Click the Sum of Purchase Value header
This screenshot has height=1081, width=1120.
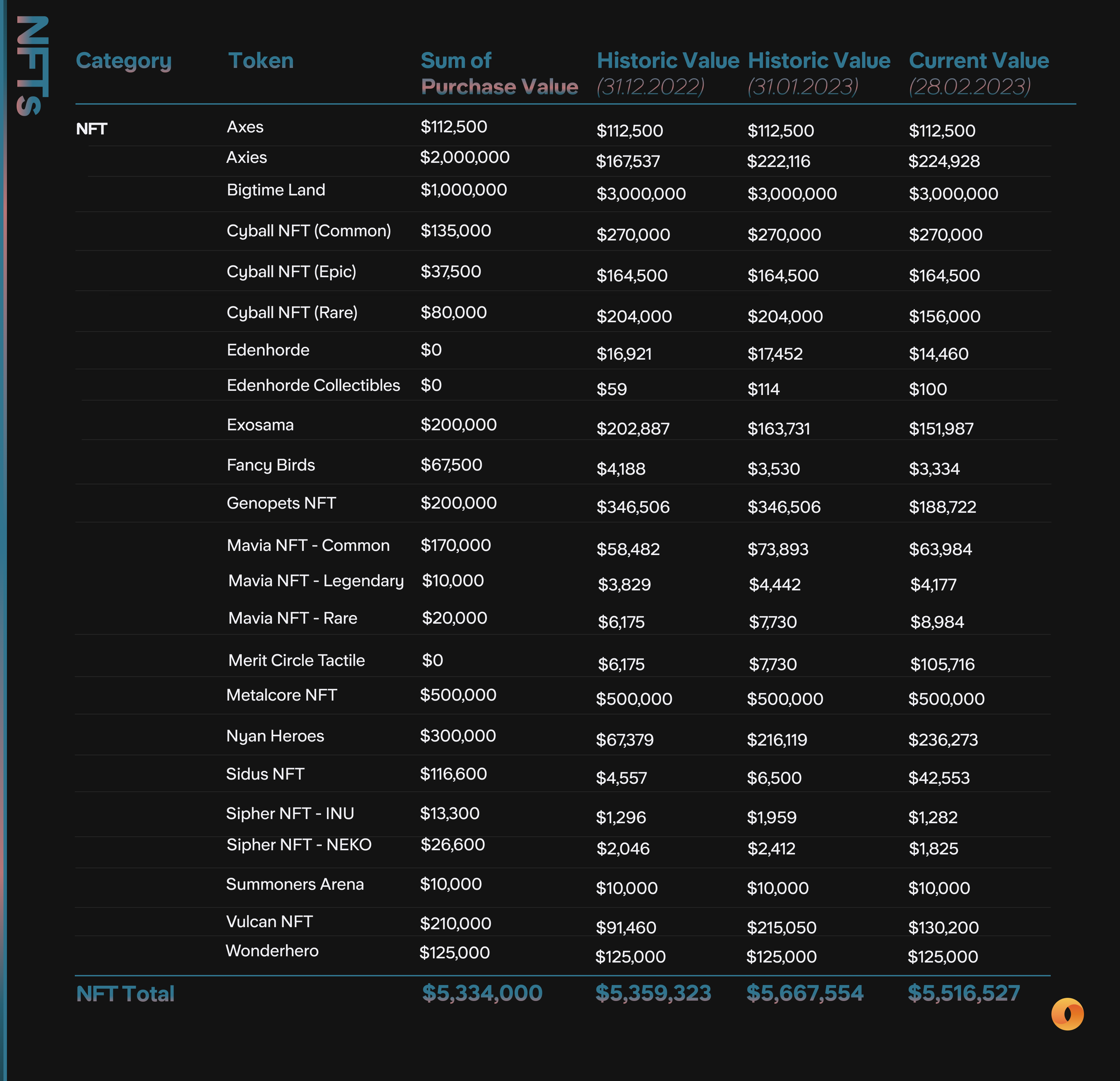[x=499, y=73]
